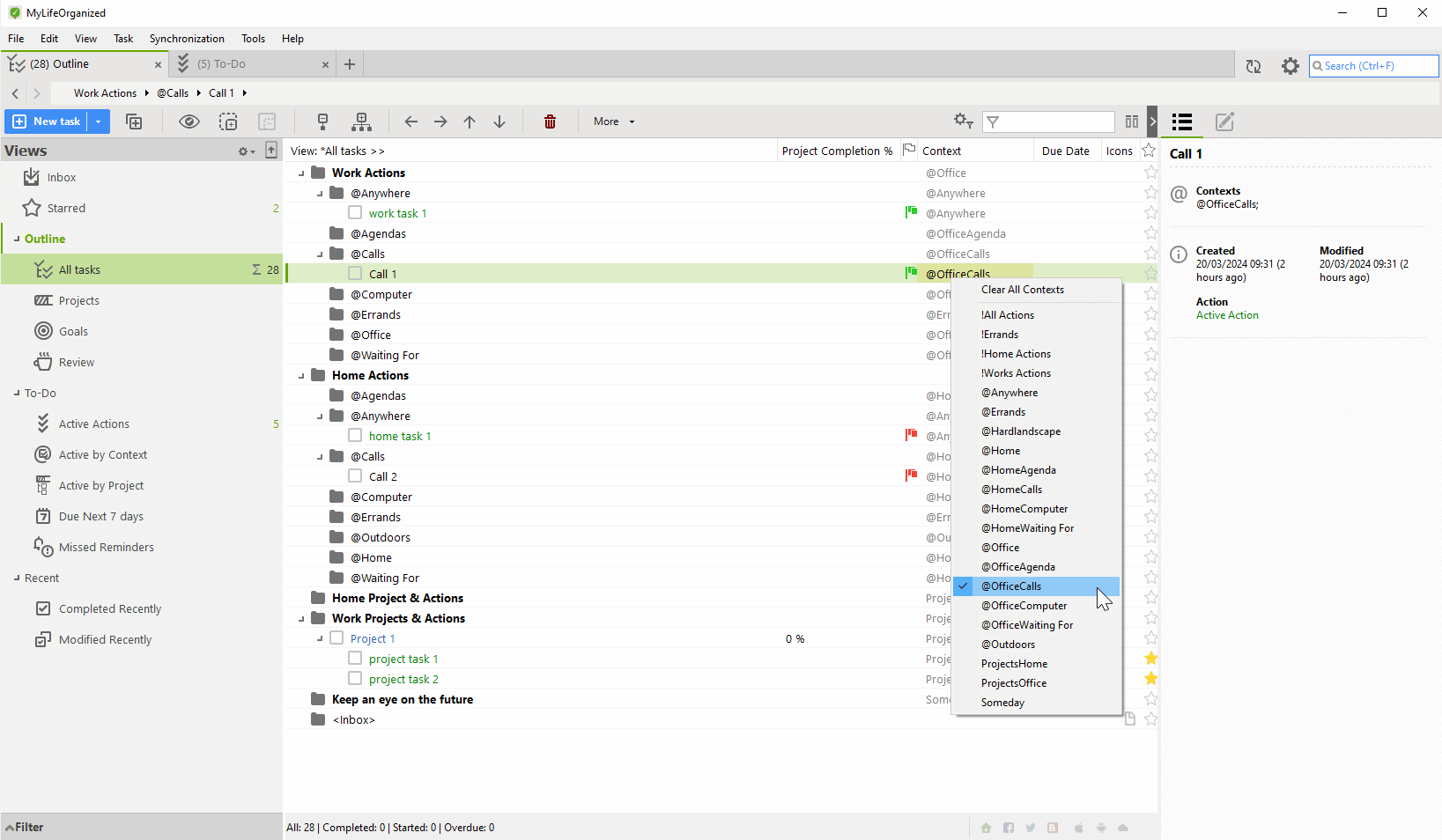The width and height of the screenshot is (1442, 840).
Task: Open the Synchronization menu
Action: coord(187,38)
